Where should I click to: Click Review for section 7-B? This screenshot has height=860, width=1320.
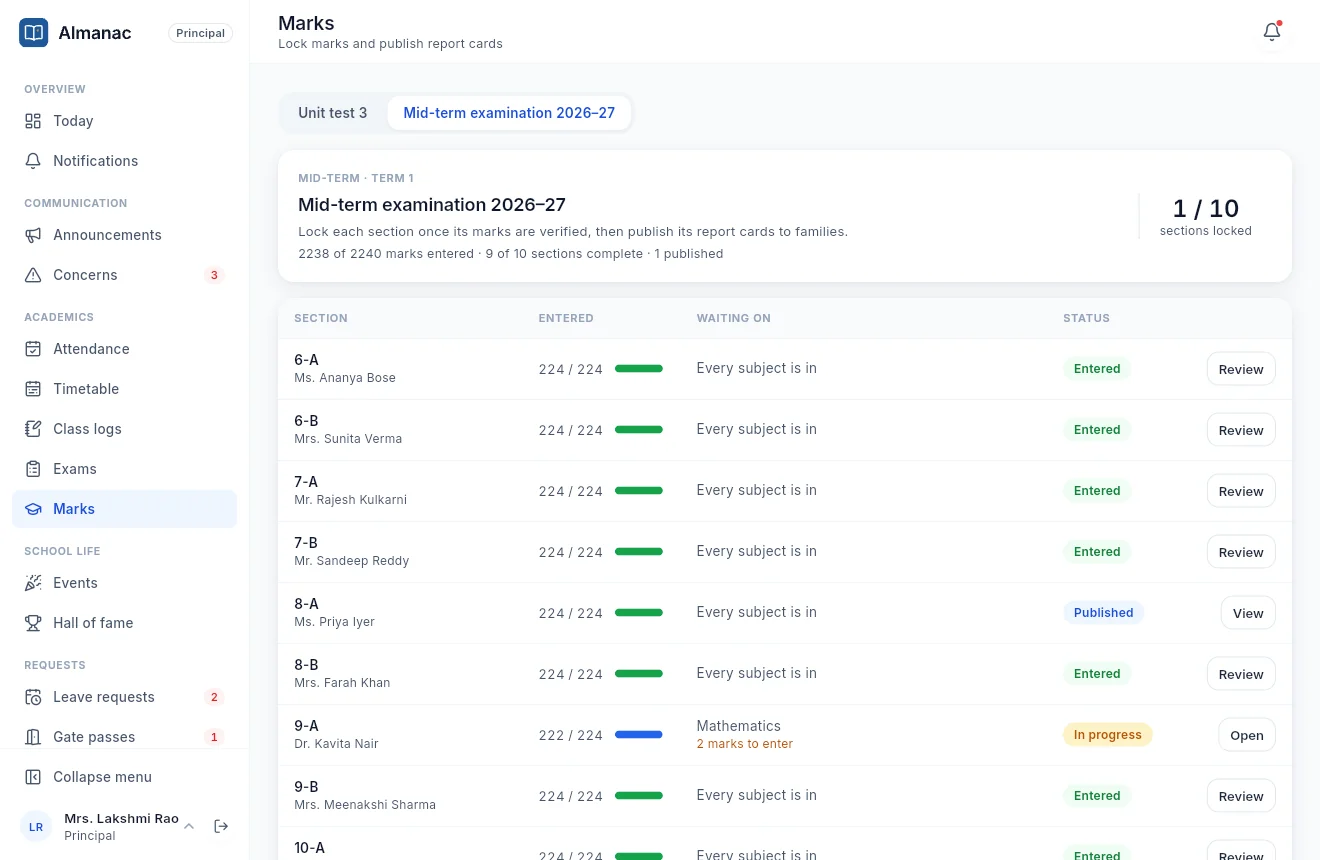coord(1241,552)
